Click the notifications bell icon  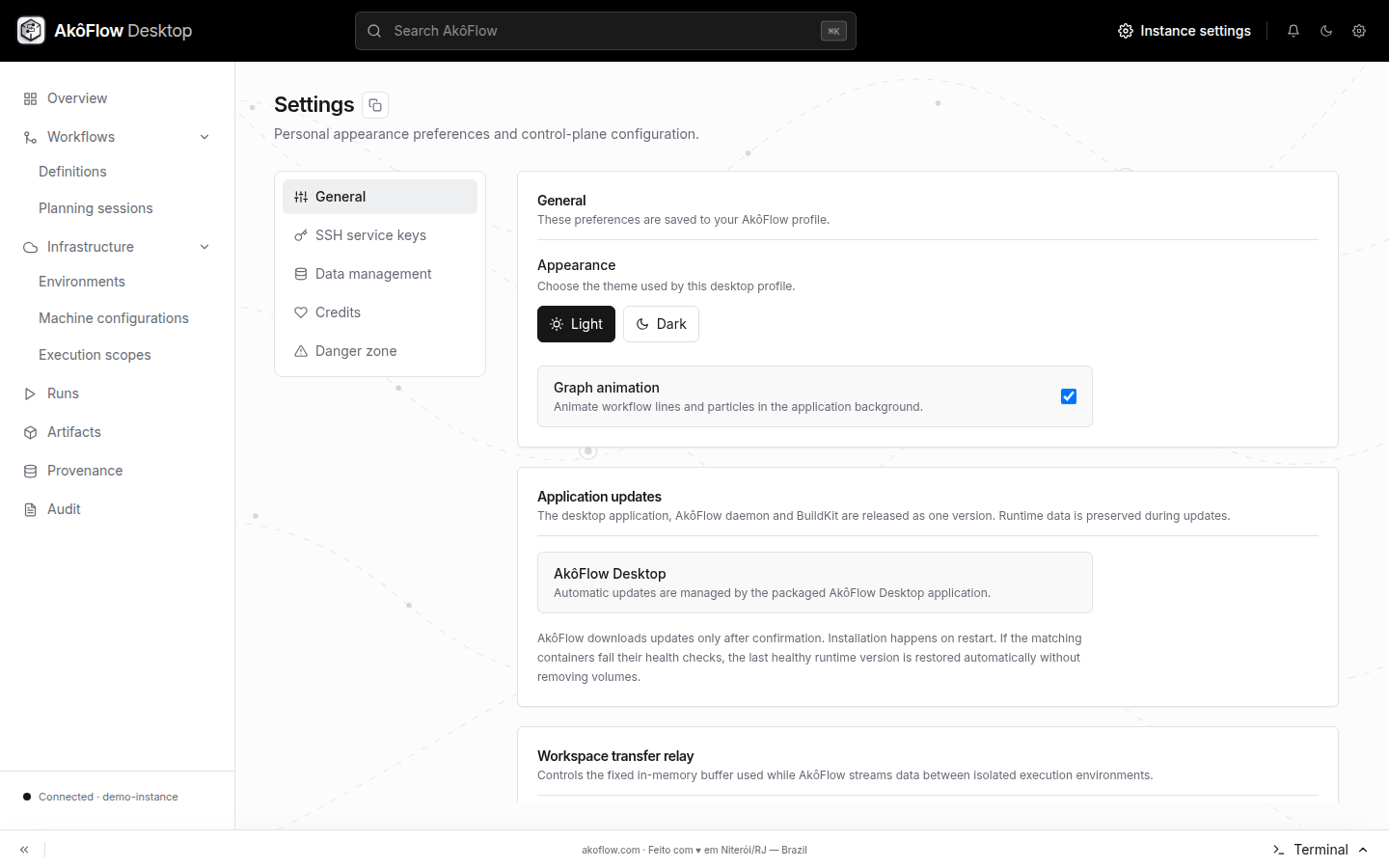[1294, 31]
